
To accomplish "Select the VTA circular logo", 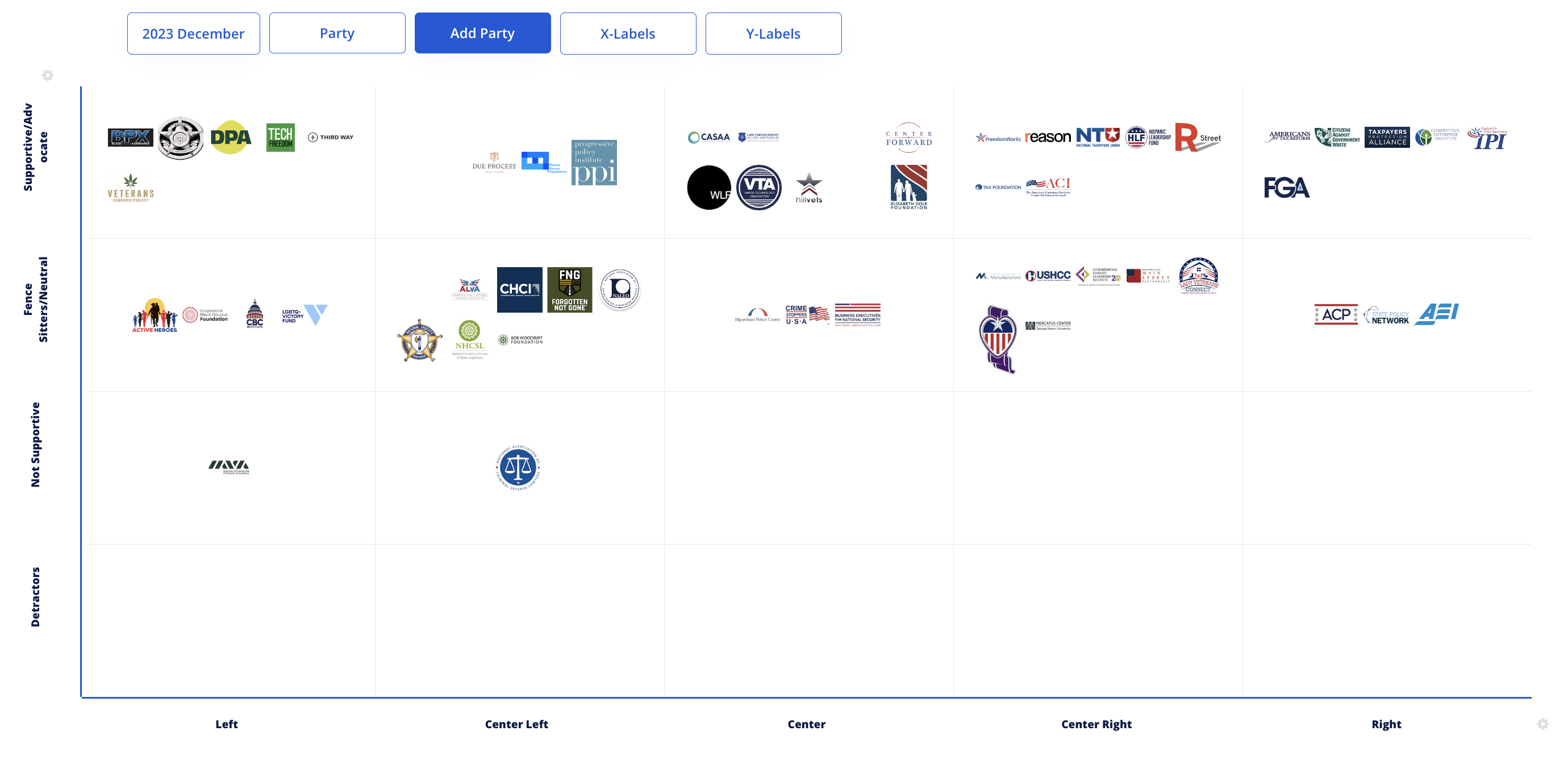I will pyautogui.click(x=759, y=188).
